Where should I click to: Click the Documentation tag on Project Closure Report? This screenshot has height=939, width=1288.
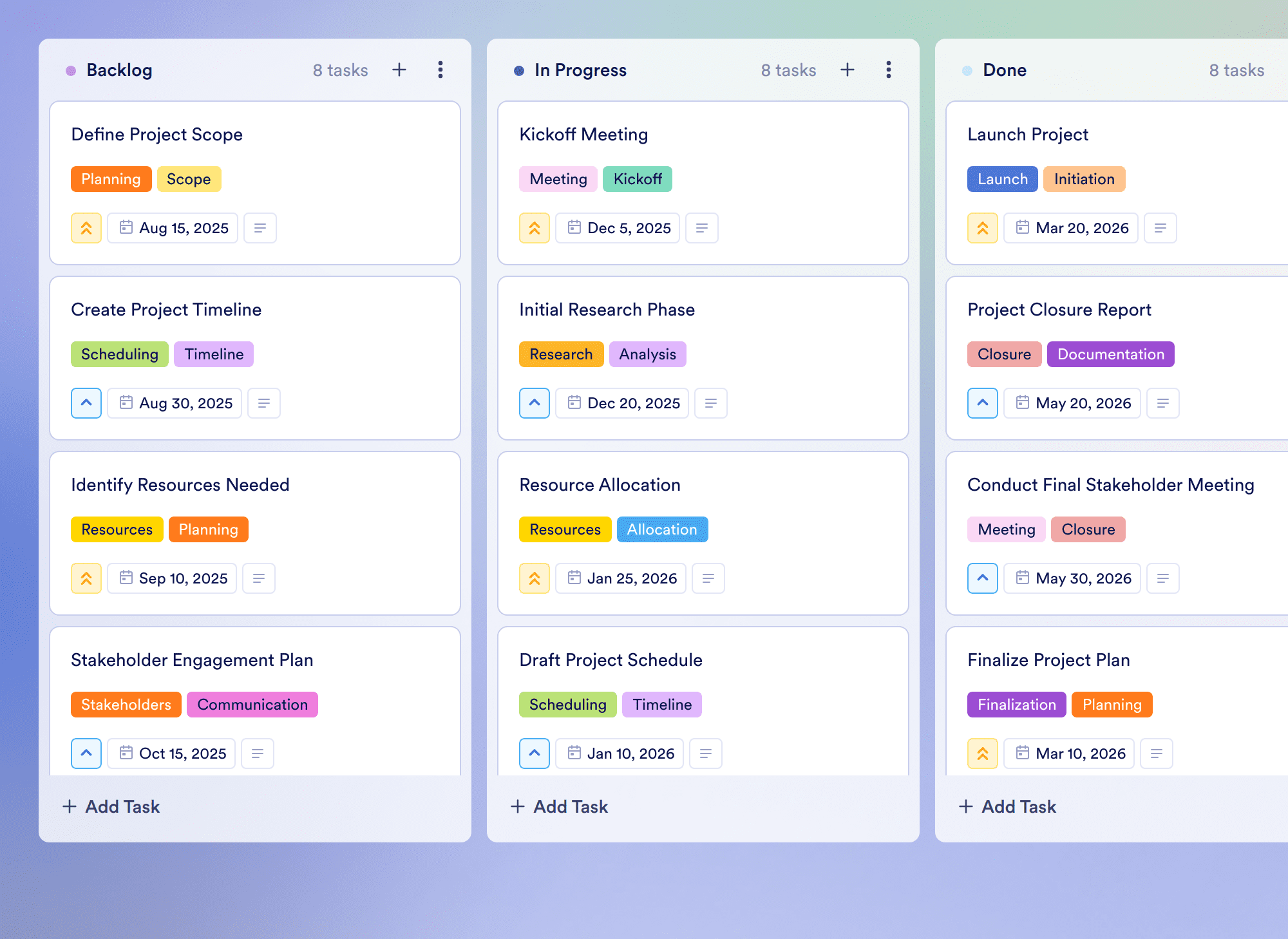pyautogui.click(x=1110, y=354)
